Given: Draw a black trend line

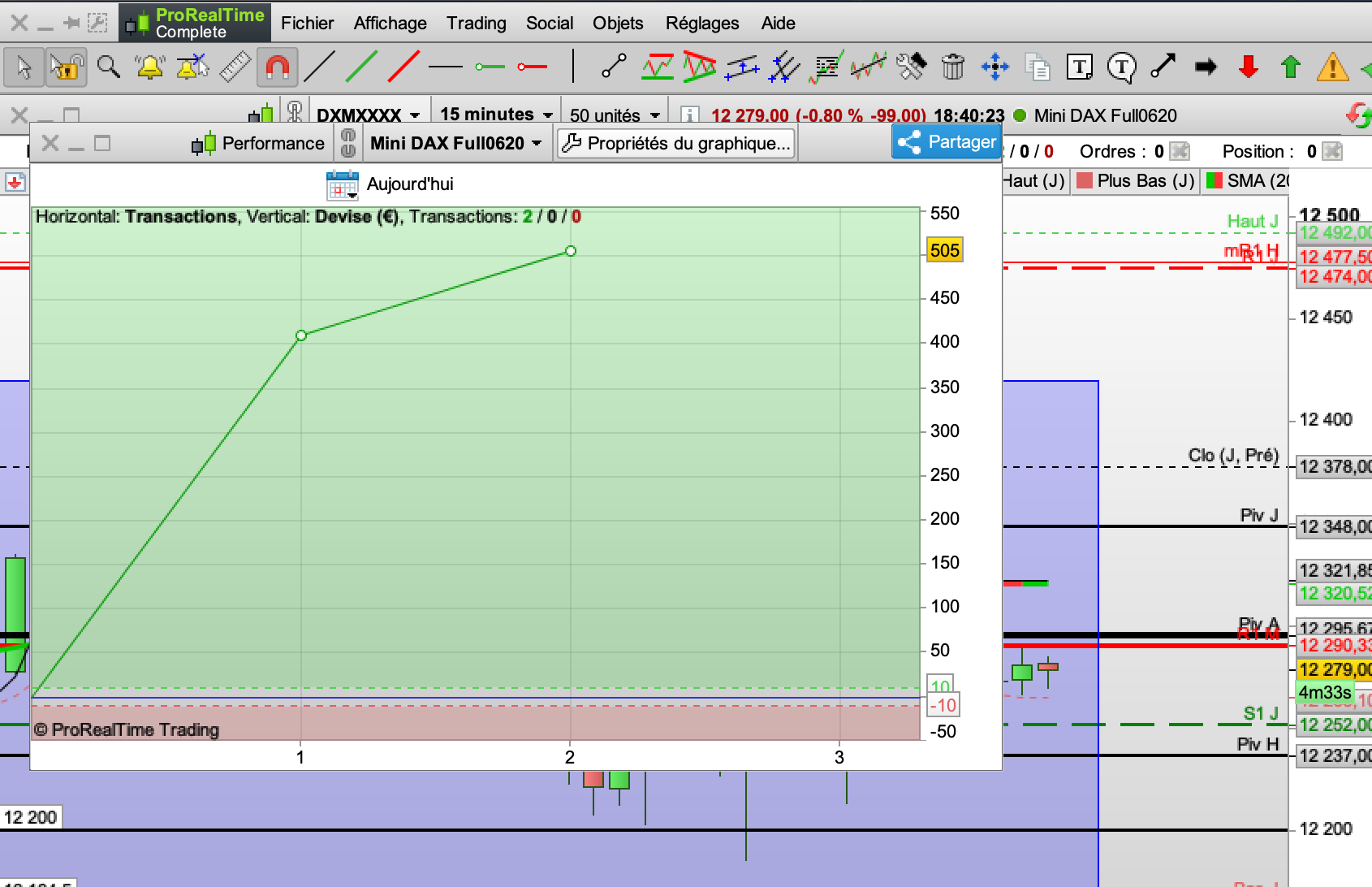Looking at the screenshot, I should tap(319, 67).
